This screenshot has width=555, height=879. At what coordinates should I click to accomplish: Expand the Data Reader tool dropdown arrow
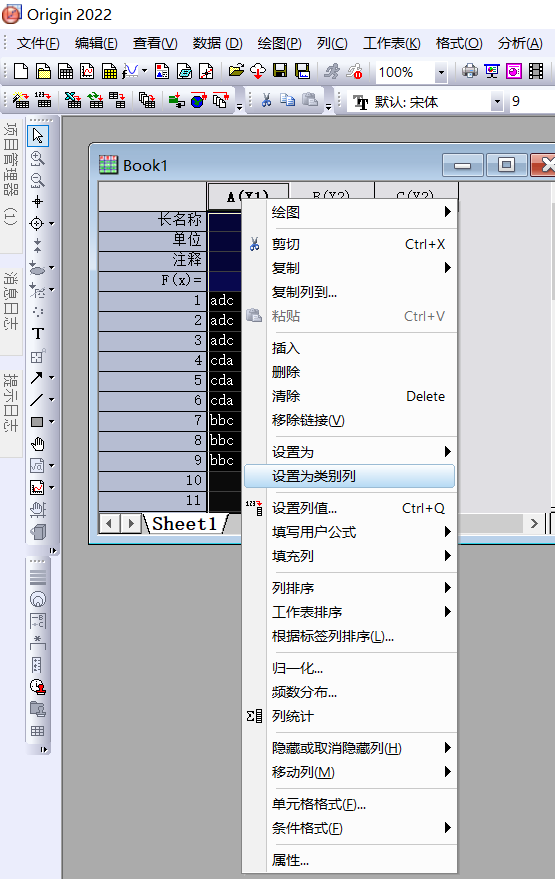(x=52, y=224)
